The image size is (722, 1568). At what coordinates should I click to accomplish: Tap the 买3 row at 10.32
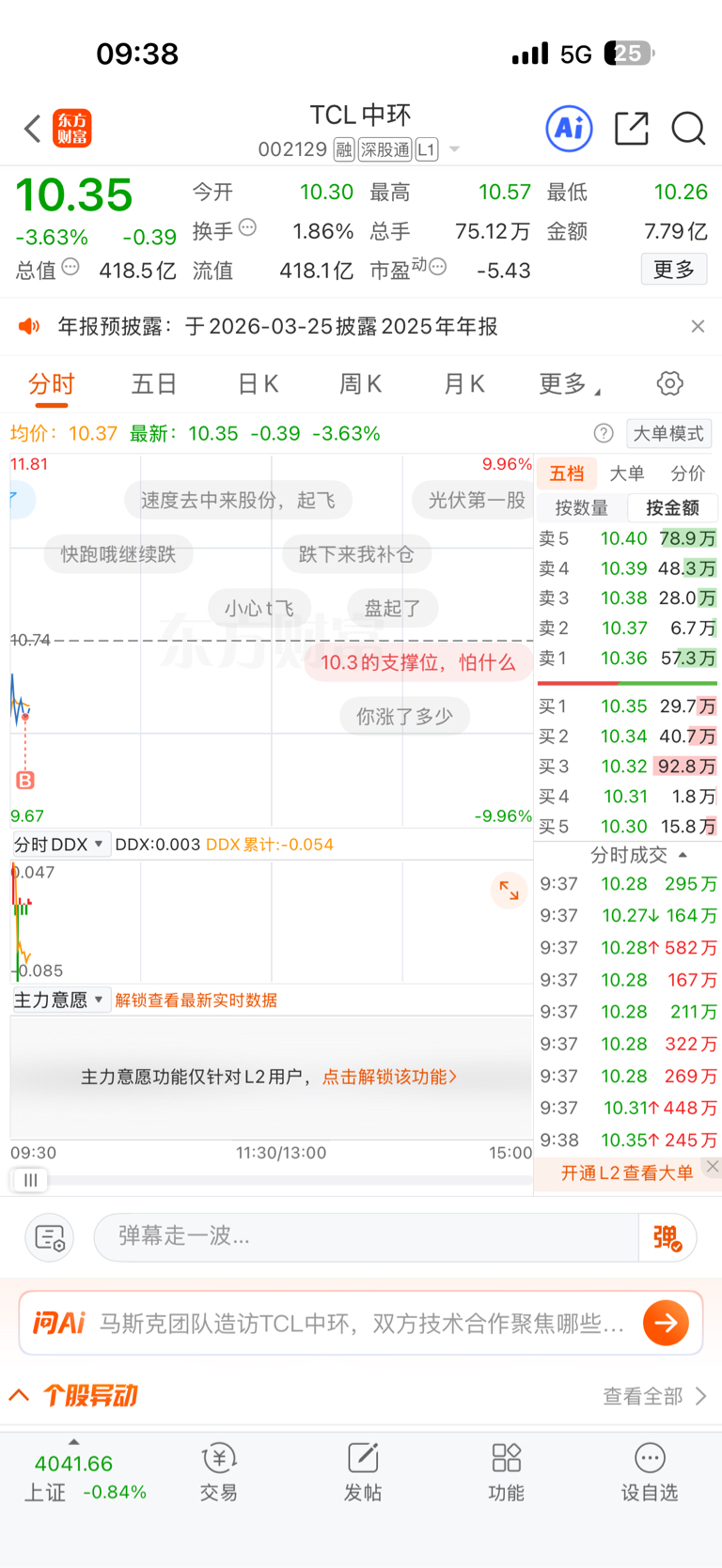pyautogui.click(x=627, y=767)
